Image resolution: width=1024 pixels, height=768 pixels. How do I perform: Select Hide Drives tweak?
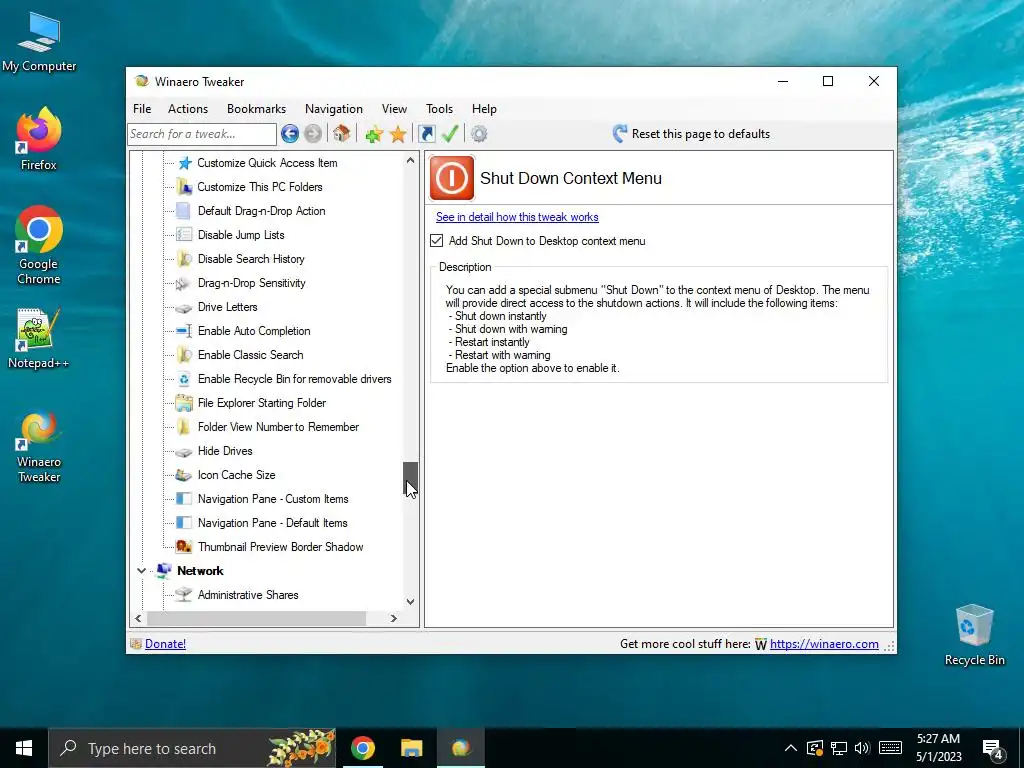pyautogui.click(x=225, y=451)
